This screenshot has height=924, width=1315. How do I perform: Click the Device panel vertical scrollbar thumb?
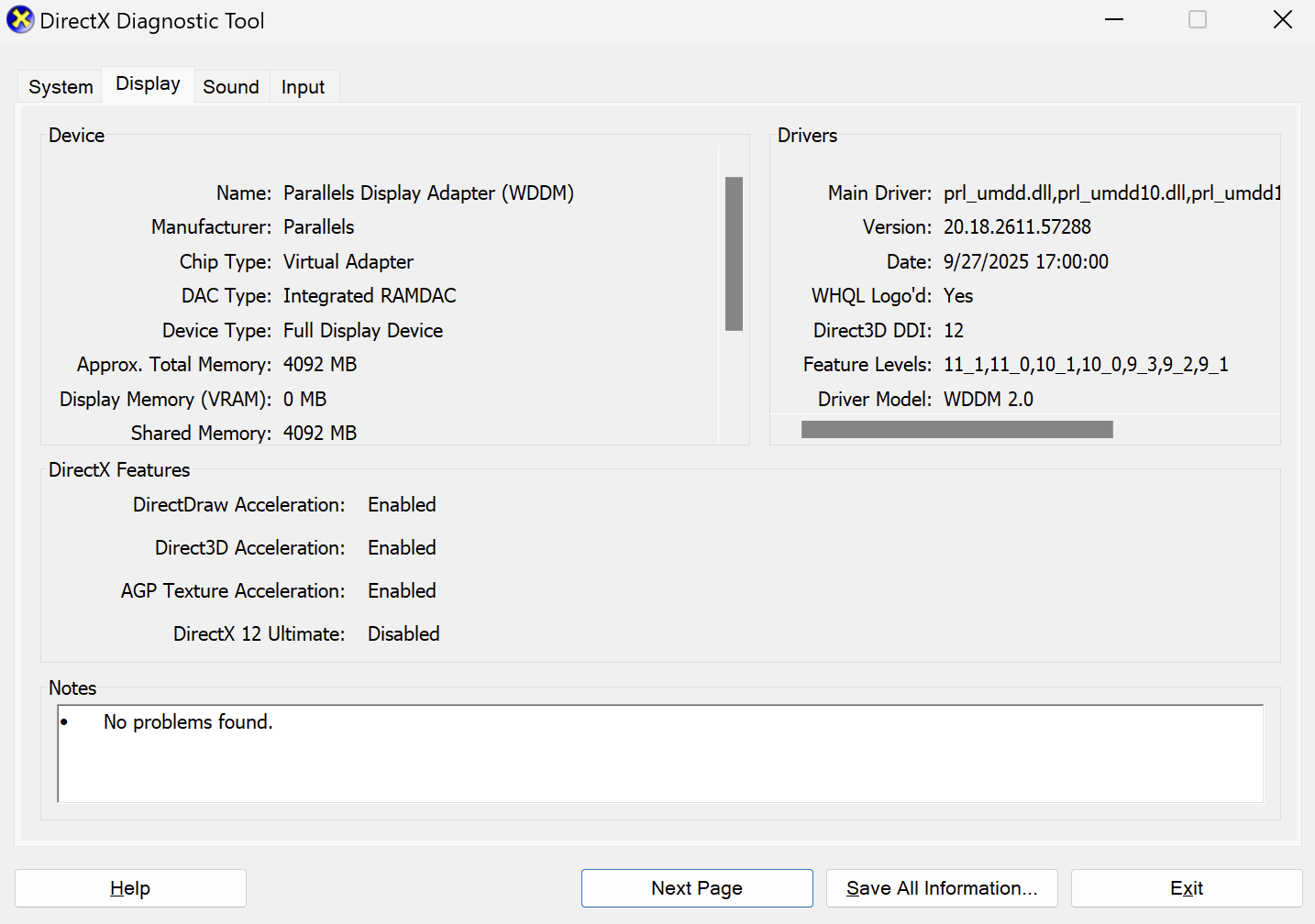734,254
